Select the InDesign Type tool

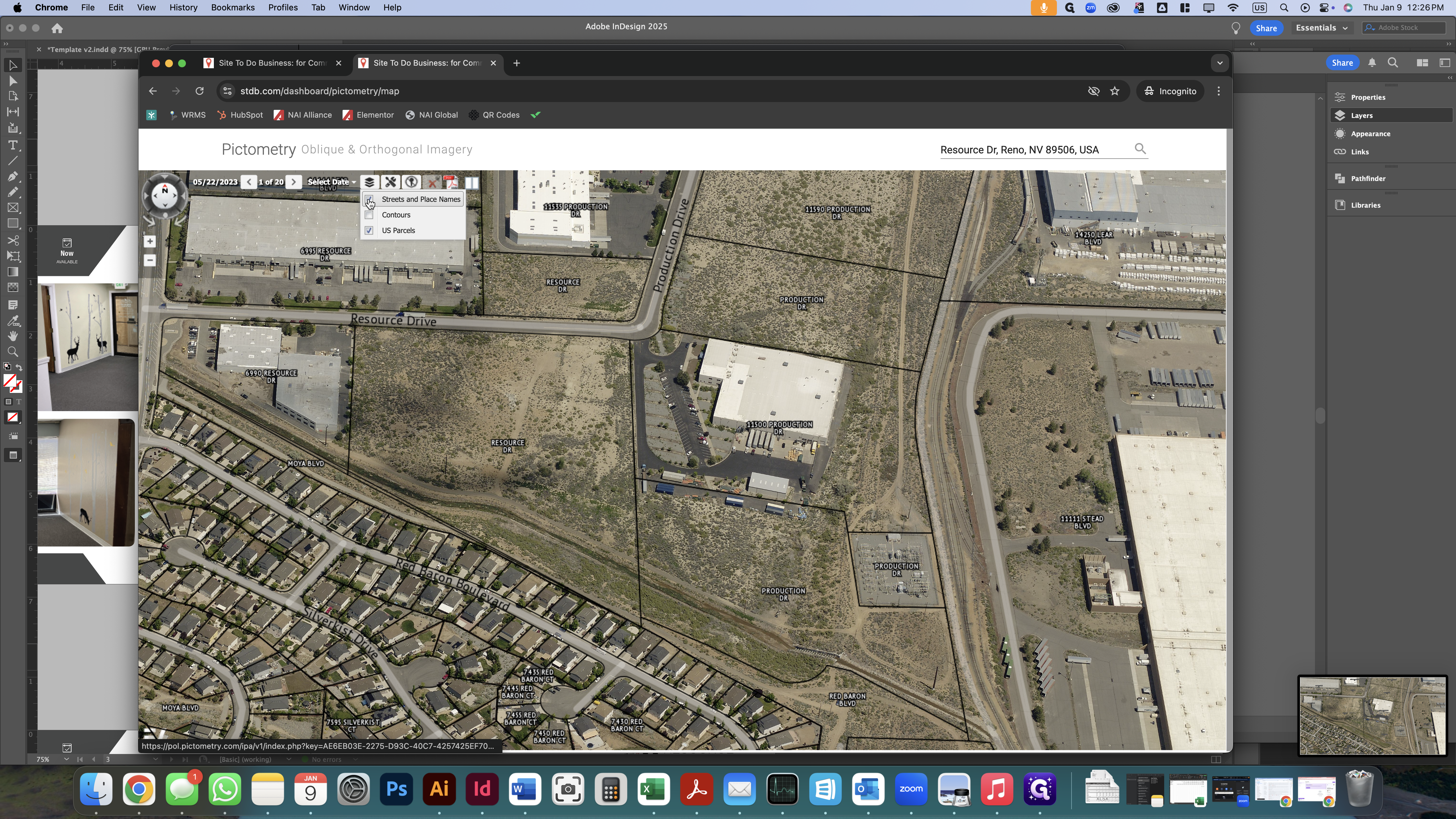point(13,145)
